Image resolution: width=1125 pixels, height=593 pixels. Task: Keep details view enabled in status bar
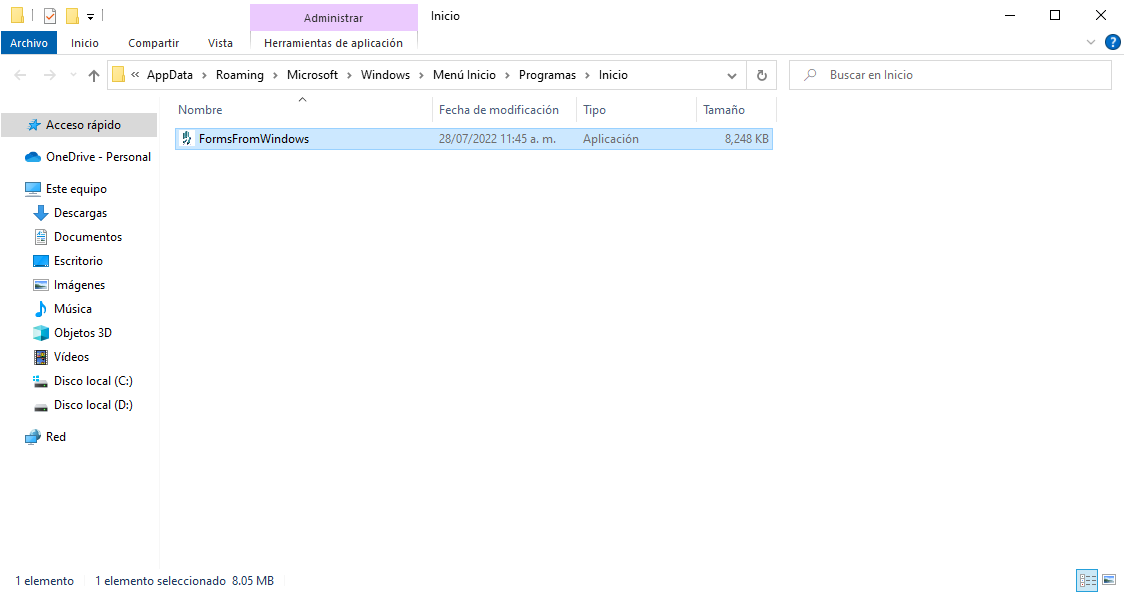[1087, 580]
